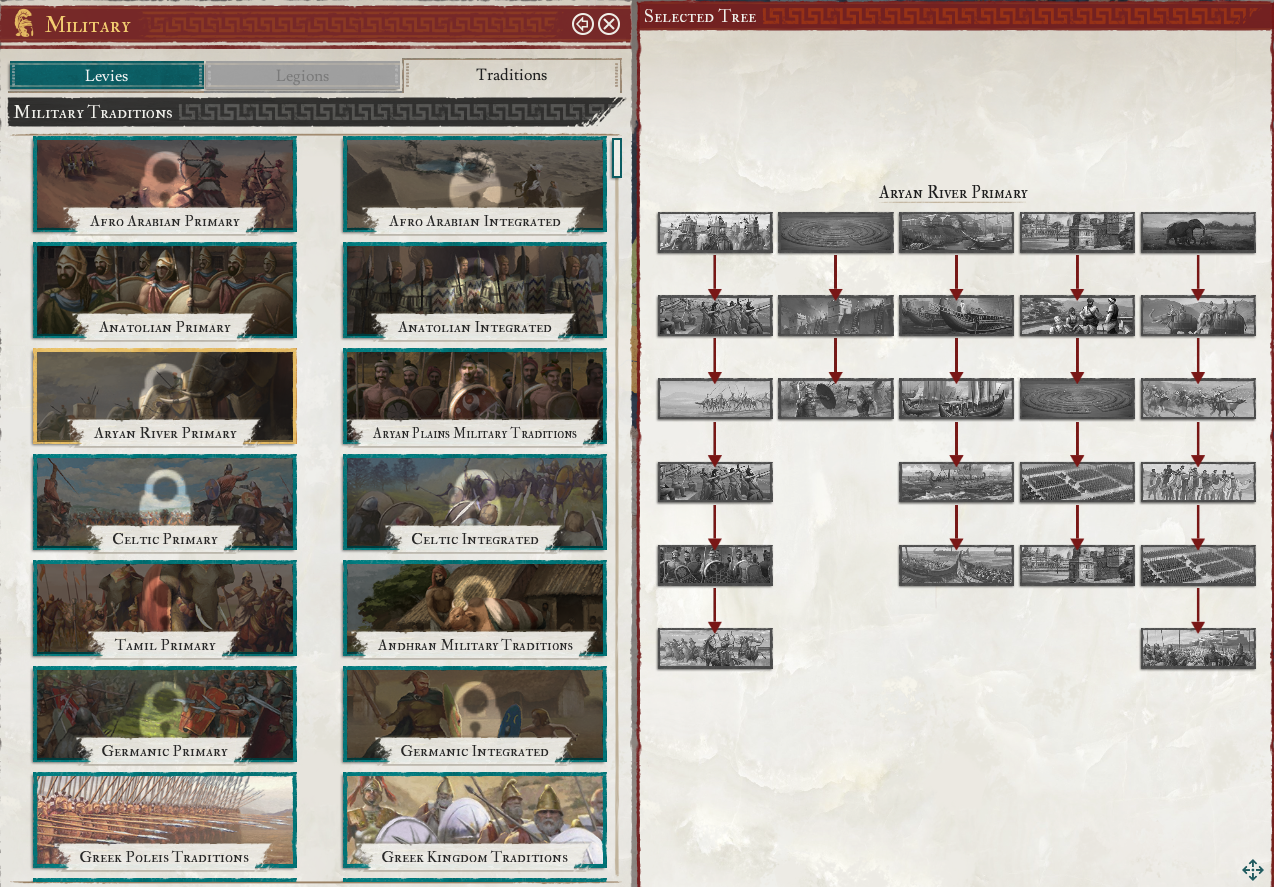The height and width of the screenshot is (887, 1274).
Task: Choose the Germanic Integrated tradition card
Action: (x=475, y=715)
